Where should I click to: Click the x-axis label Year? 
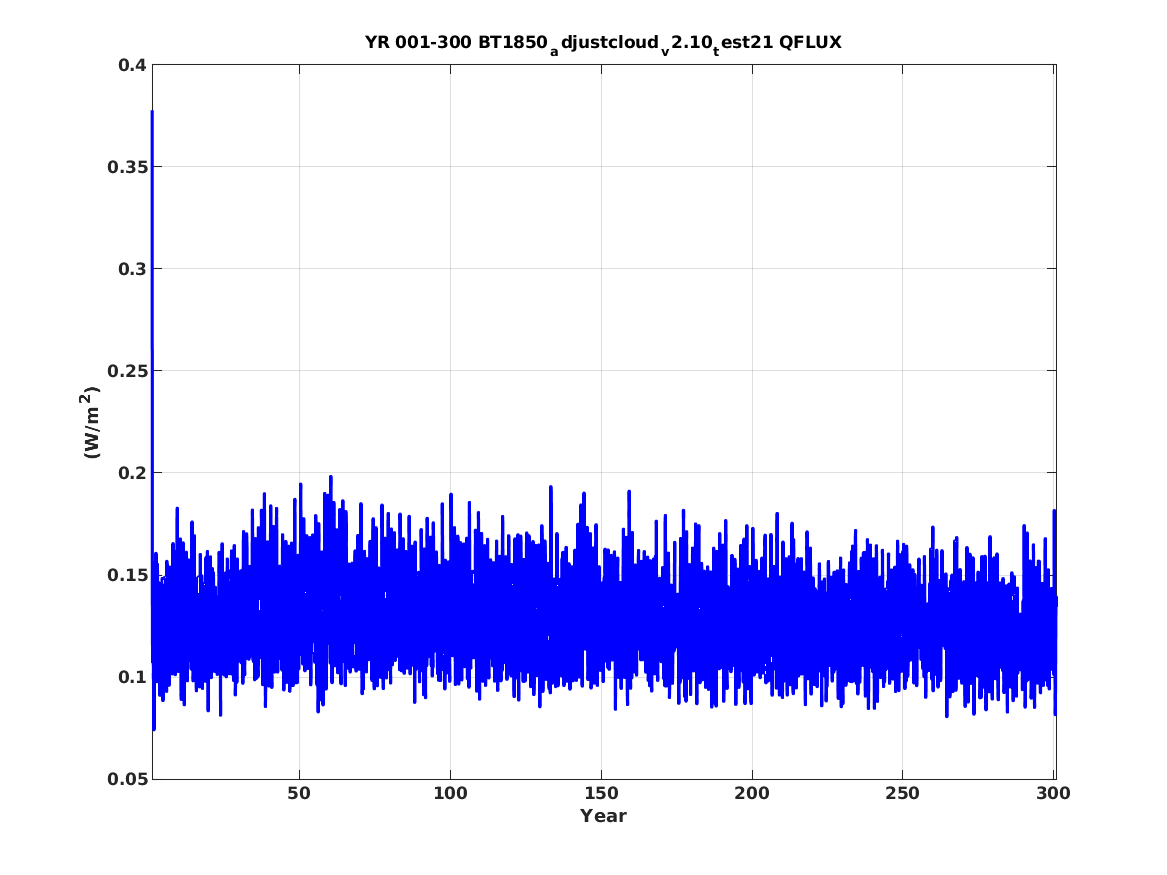pyautogui.click(x=604, y=816)
